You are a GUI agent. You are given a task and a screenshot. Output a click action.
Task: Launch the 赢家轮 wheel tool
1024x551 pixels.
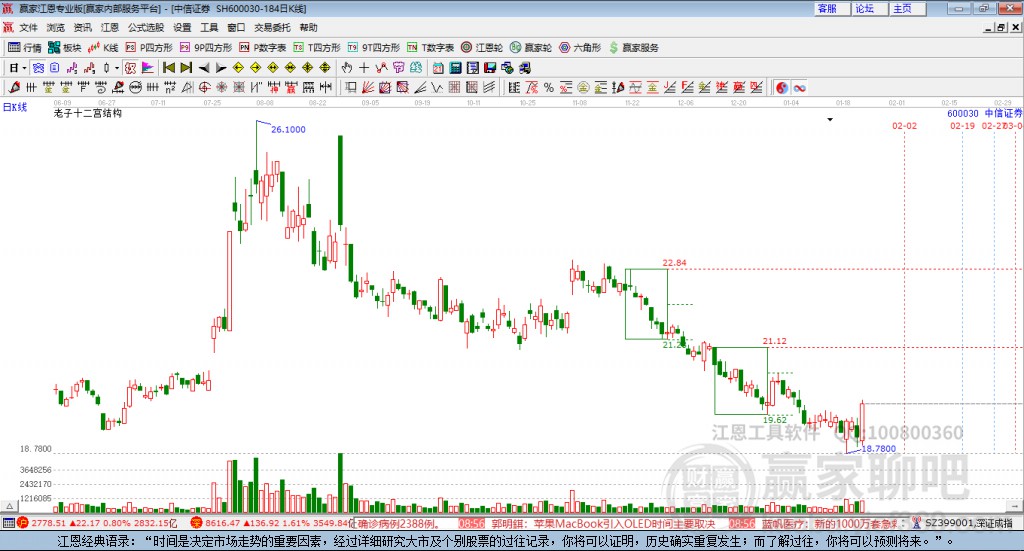531,48
